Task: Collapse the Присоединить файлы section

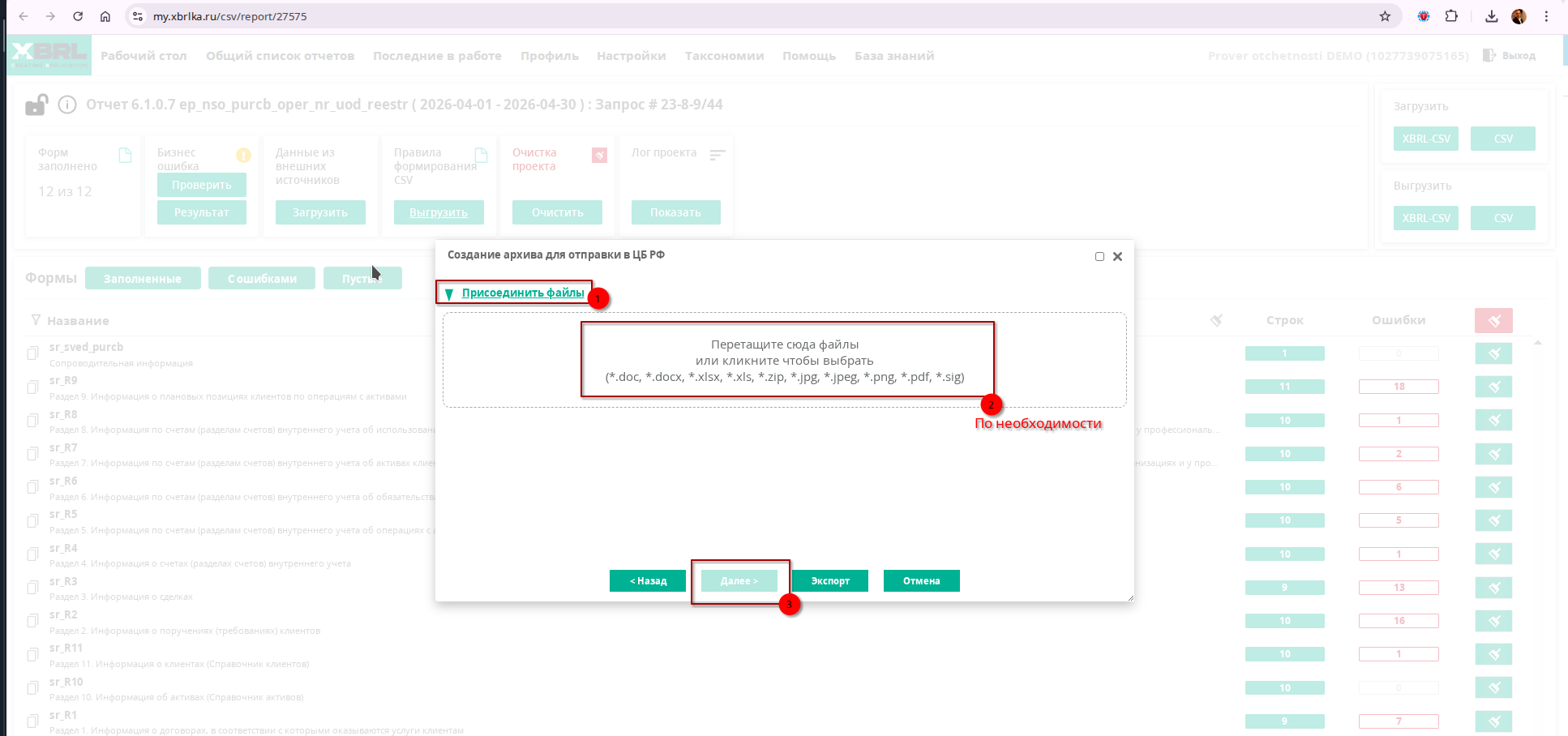Action: coord(449,293)
